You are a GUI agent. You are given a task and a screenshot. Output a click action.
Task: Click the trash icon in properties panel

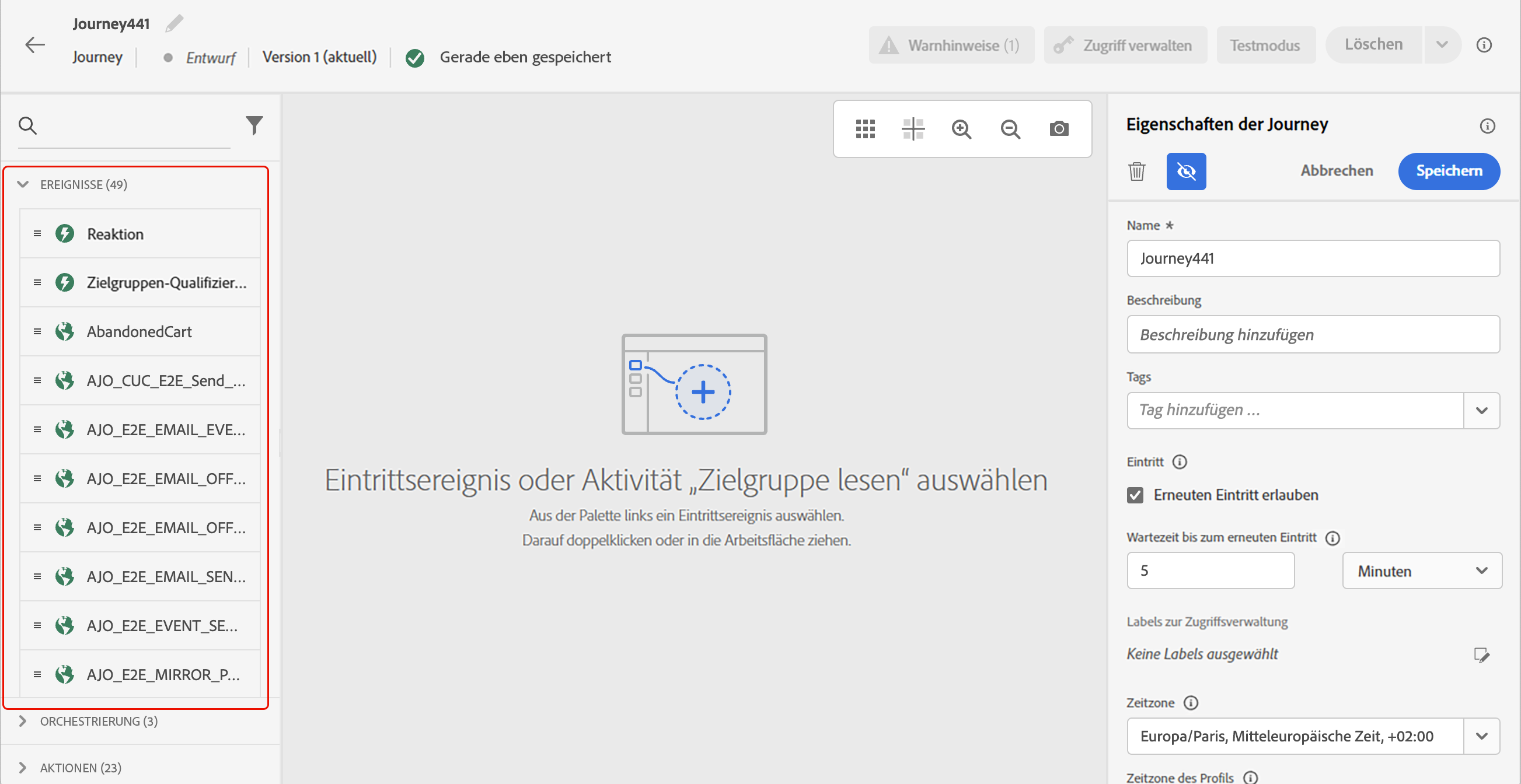1136,171
